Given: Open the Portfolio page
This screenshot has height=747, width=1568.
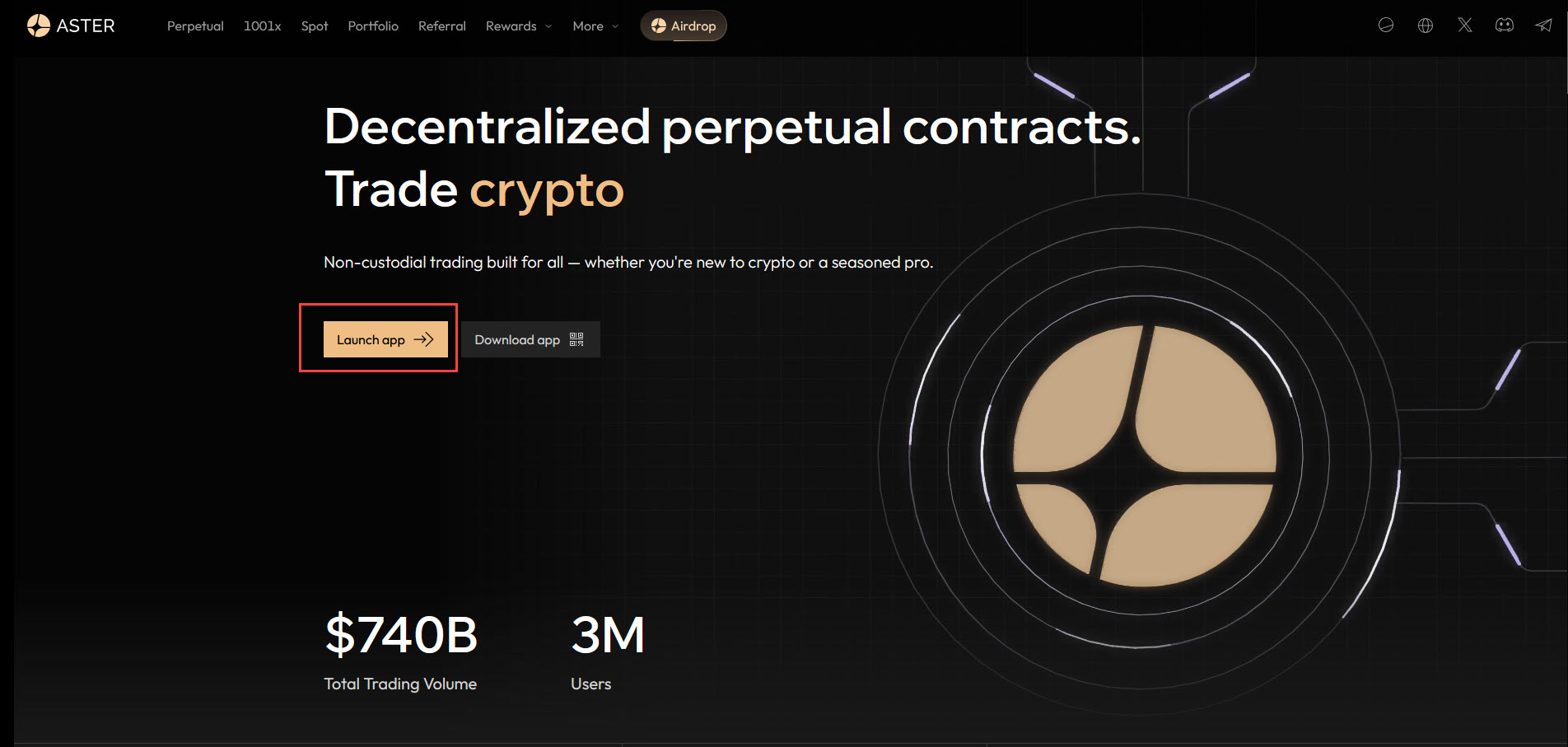Looking at the screenshot, I should coord(373,26).
